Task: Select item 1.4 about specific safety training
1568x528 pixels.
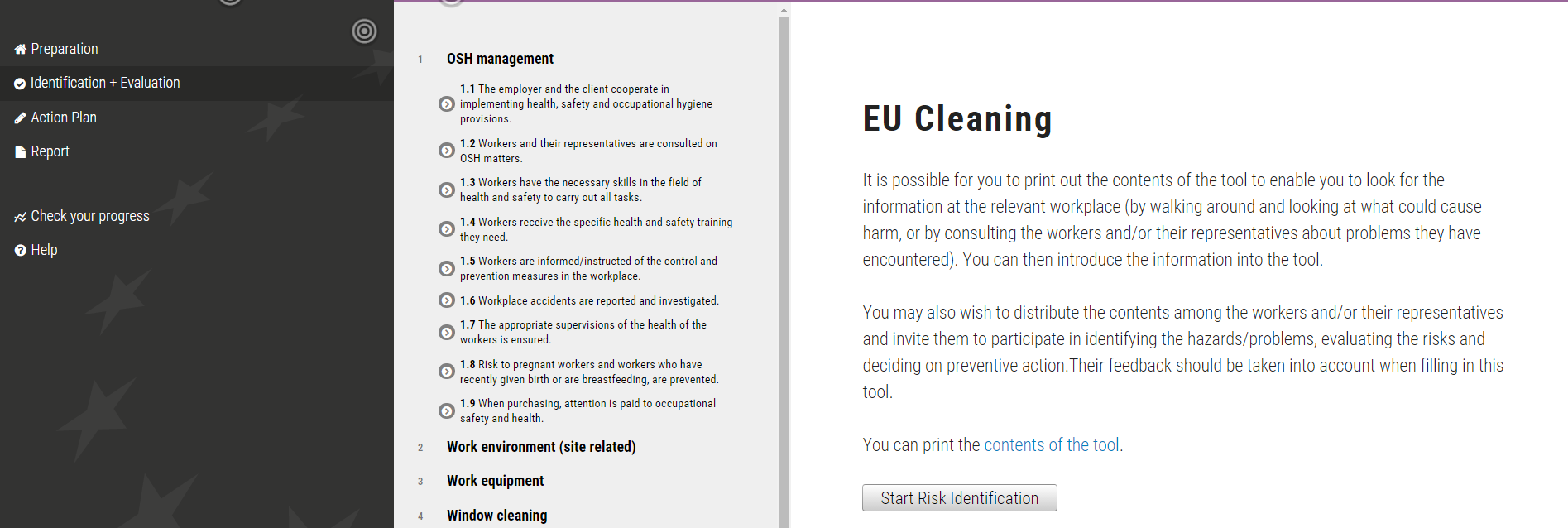Action: [596, 229]
